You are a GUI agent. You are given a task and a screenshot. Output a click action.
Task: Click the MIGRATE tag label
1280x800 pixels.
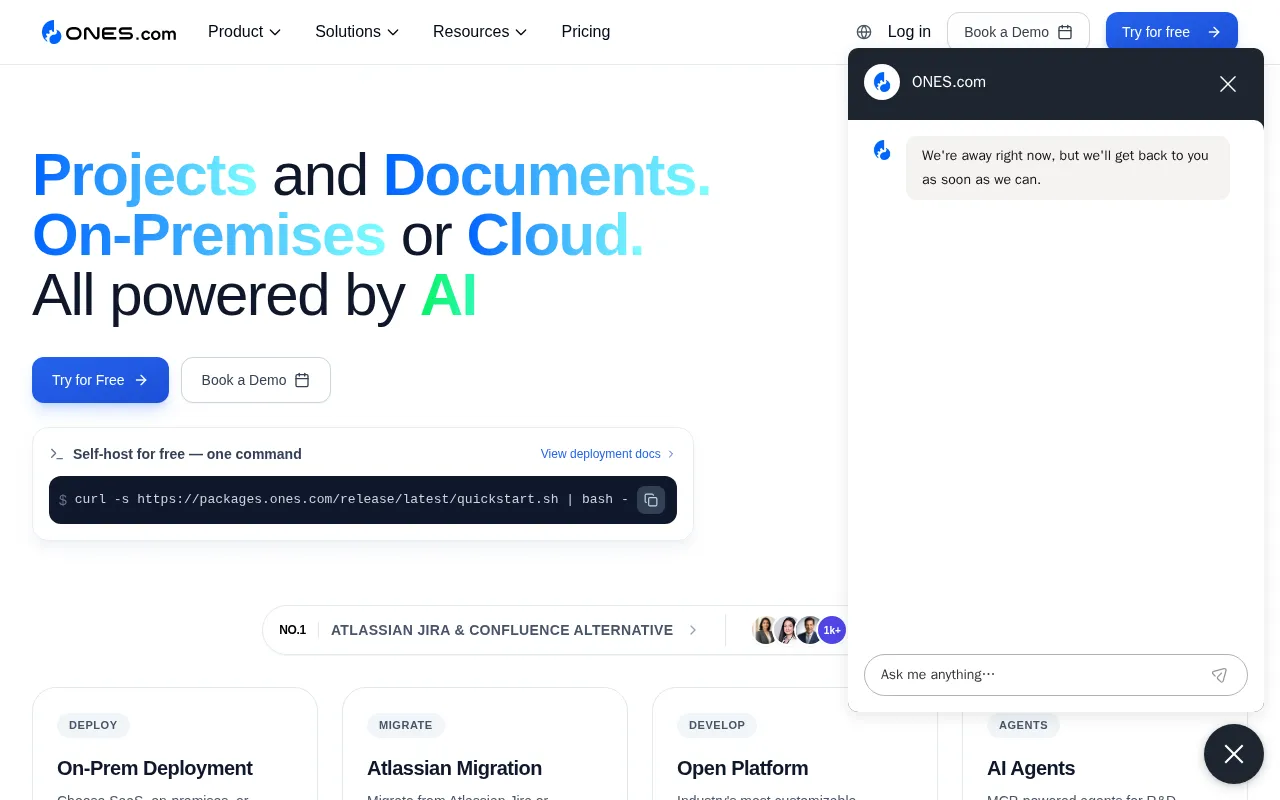point(406,725)
